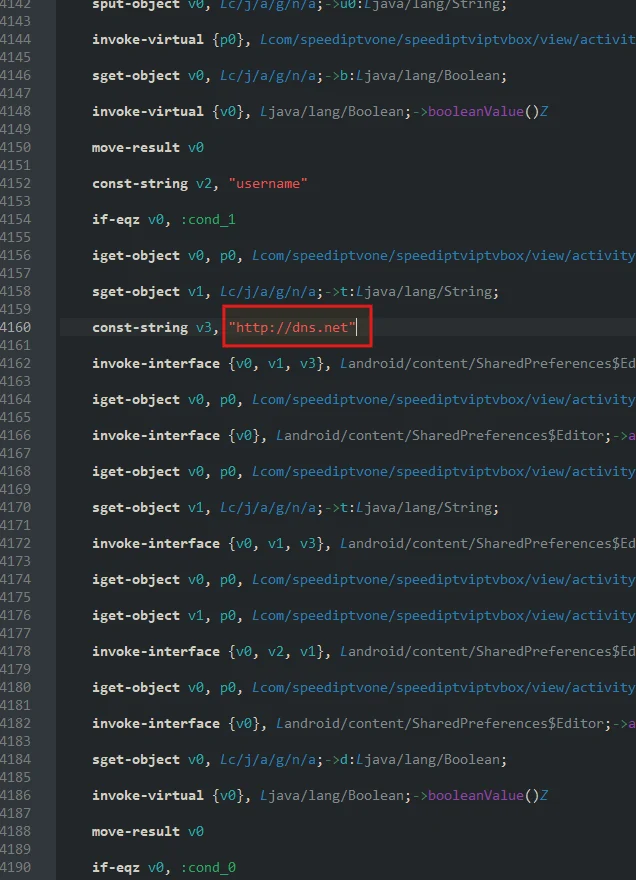Image resolution: width=636 pixels, height=880 pixels.
Task: Click line number 4178 in the gutter
Action: point(16,651)
